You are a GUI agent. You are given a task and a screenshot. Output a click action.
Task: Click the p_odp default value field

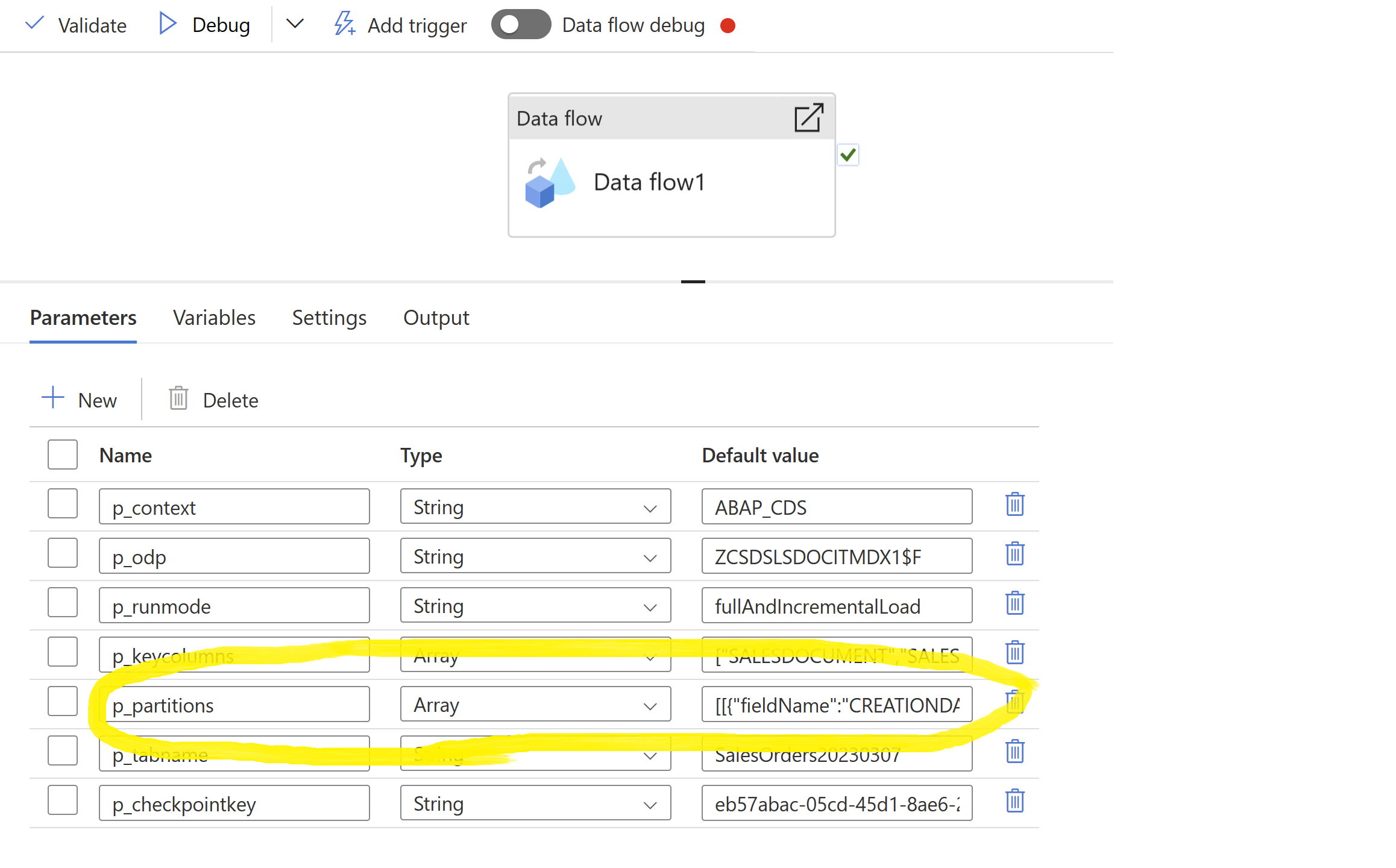836,556
